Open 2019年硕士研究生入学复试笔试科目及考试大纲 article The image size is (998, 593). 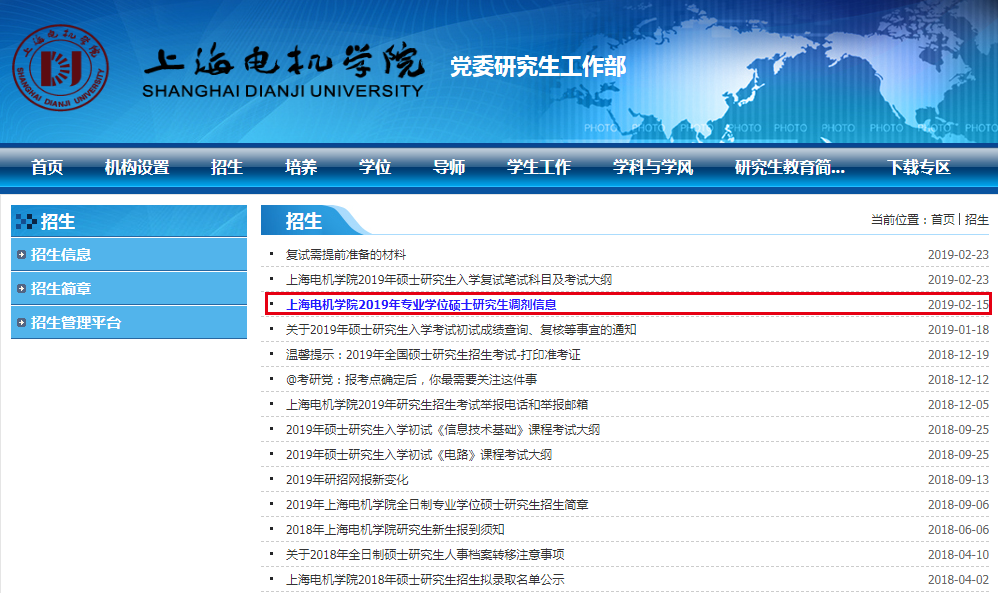coord(449,279)
